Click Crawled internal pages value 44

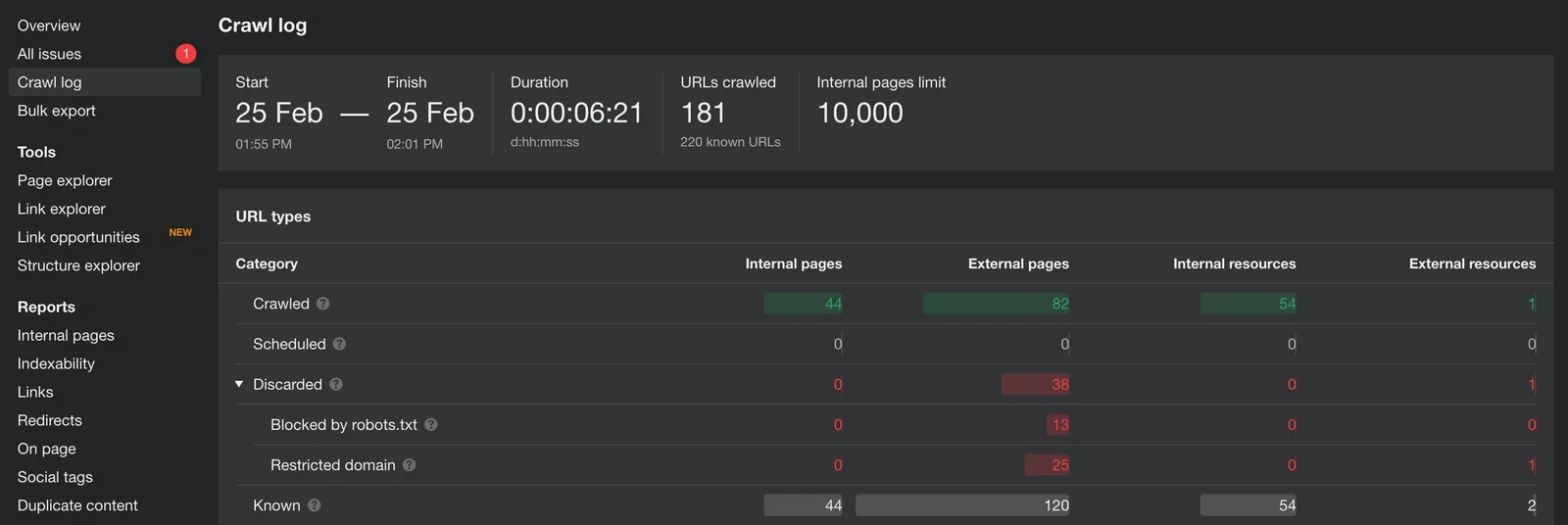pyautogui.click(x=833, y=304)
